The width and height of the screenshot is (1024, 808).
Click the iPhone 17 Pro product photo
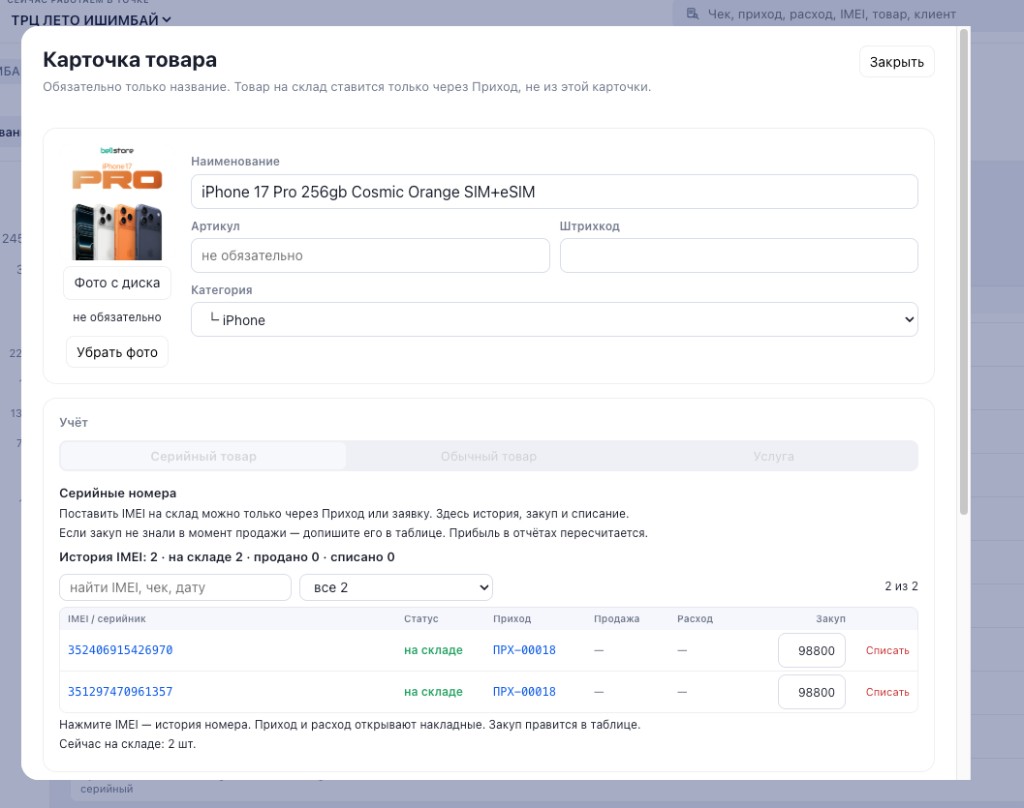pyautogui.click(x=117, y=203)
